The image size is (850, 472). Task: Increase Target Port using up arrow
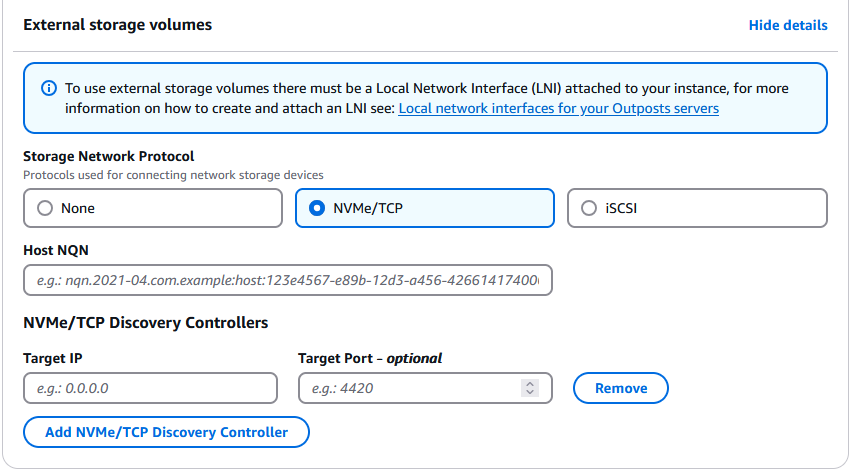[530, 383]
